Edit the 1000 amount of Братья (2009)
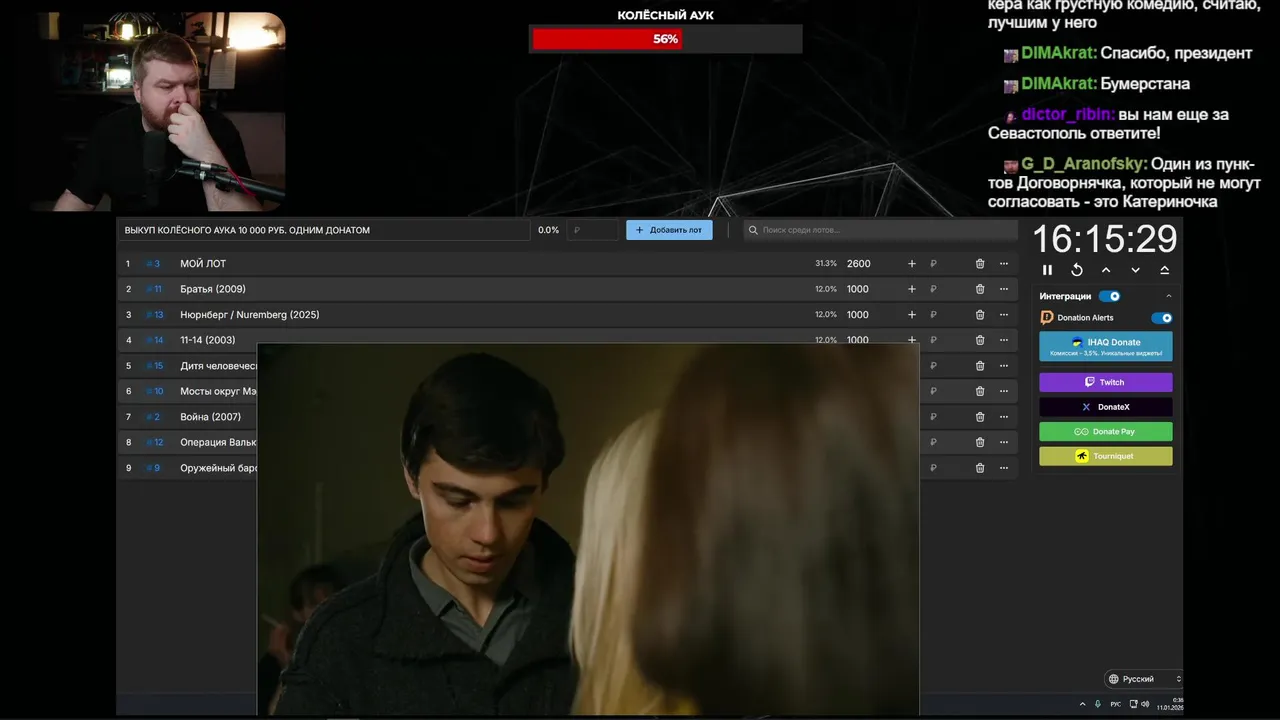The width and height of the screenshot is (1280, 720). [858, 289]
